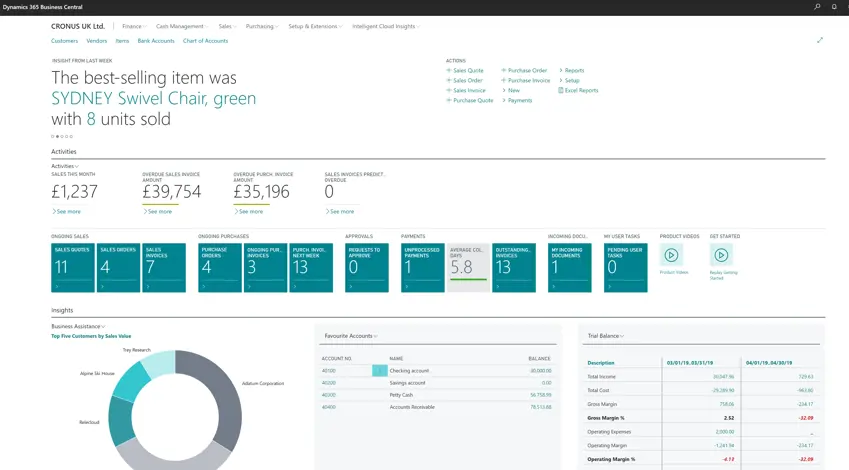Go to the Items page
849x470 pixels.
pyautogui.click(x=122, y=41)
